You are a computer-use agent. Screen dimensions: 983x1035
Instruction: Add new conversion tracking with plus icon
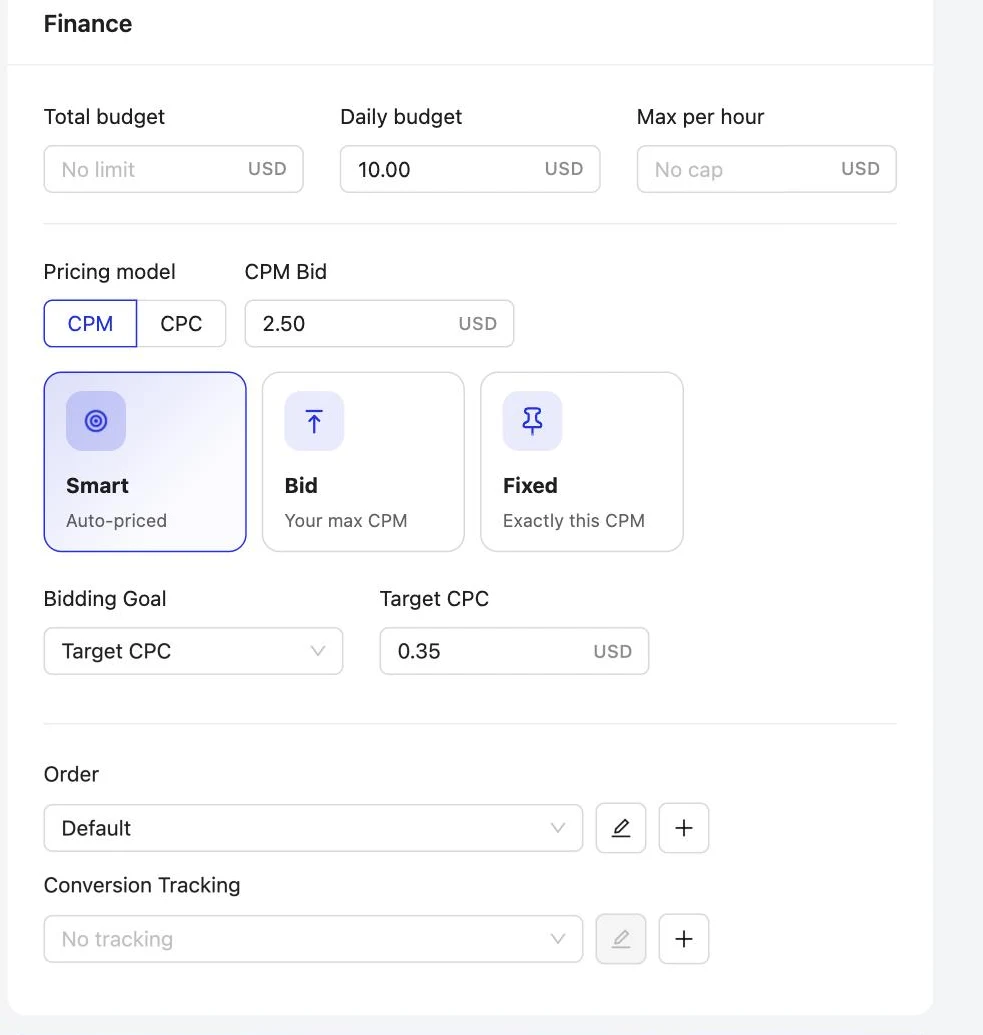(684, 939)
